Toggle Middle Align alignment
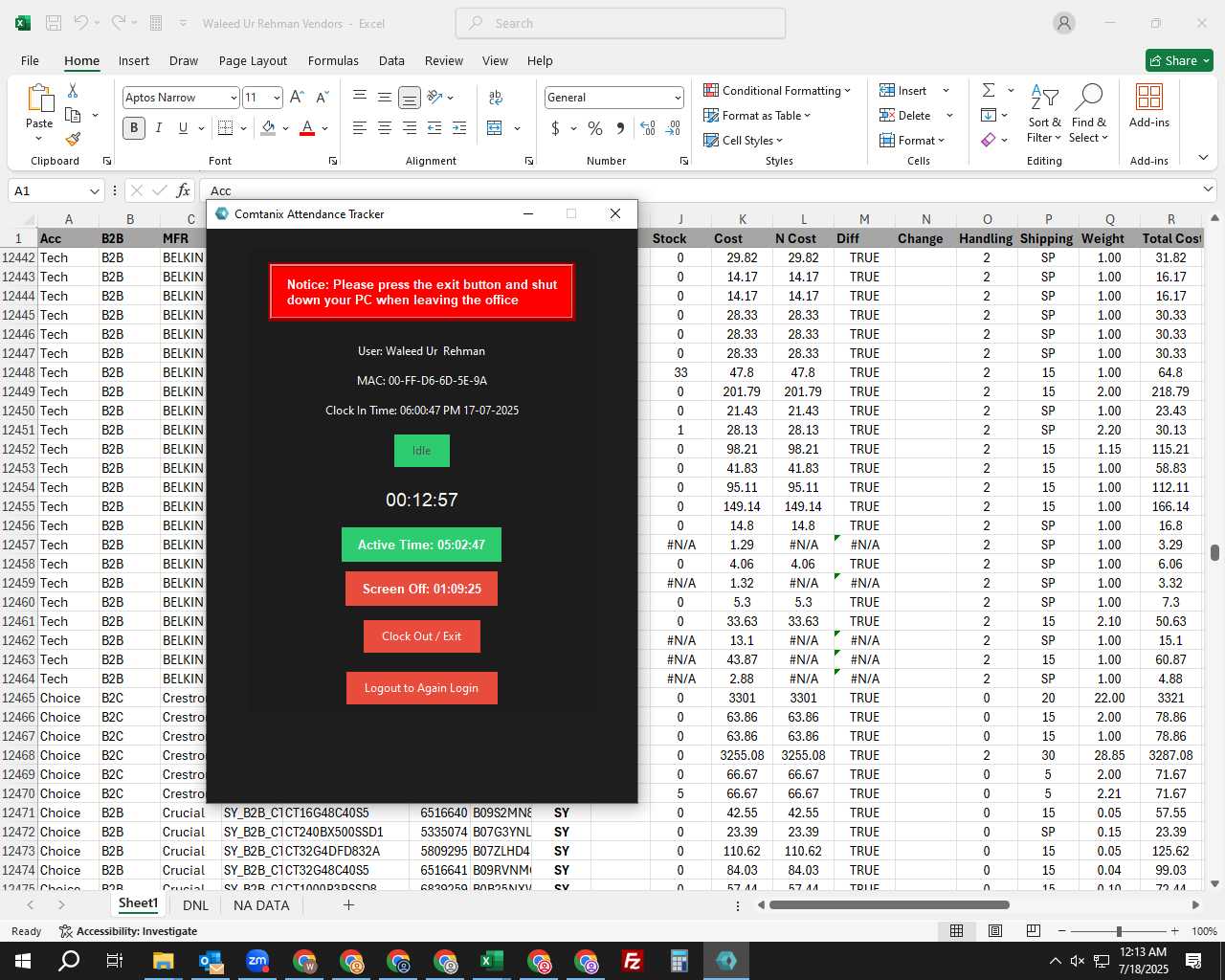 (x=385, y=97)
